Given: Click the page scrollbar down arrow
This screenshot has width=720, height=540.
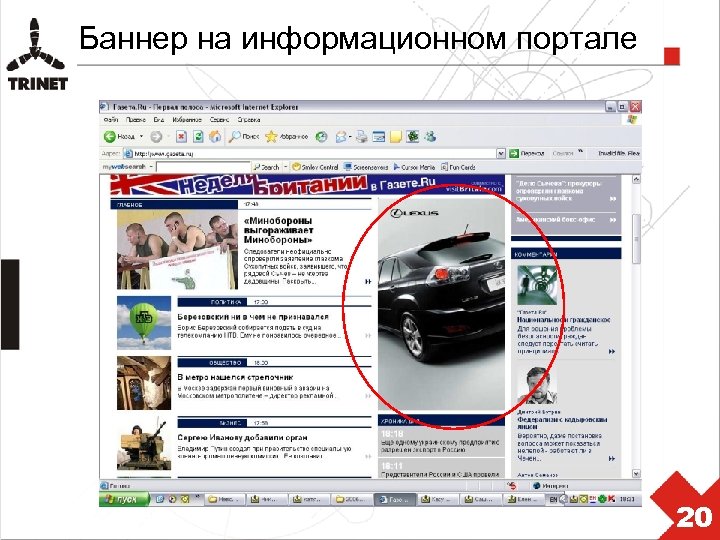Looking at the screenshot, I should click(636, 473).
